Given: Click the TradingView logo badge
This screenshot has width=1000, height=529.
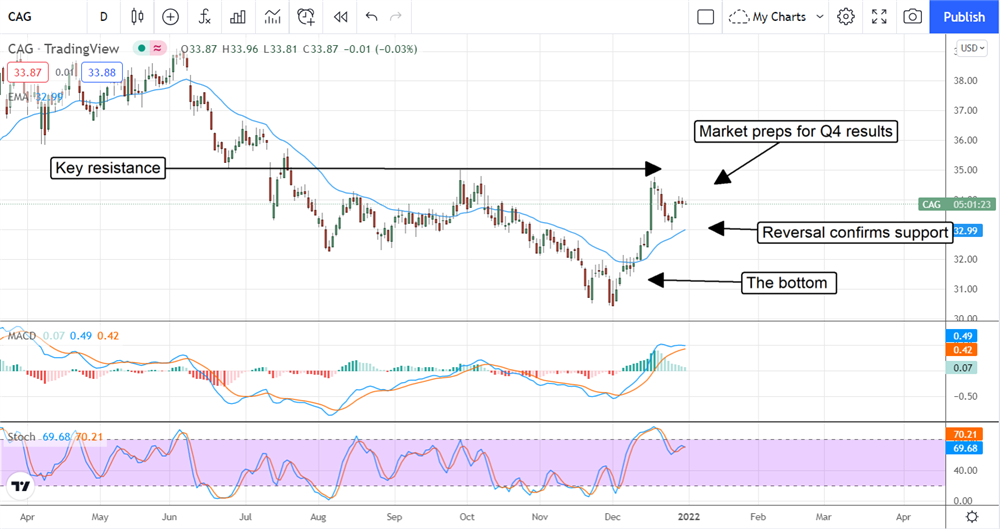Looking at the screenshot, I should pyautogui.click(x=21, y=486).
